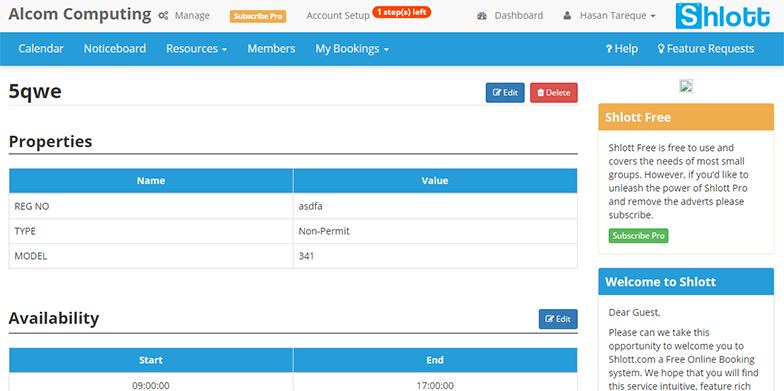Click the Dashboard gauge icon
The height and width of the screenshot is (391, 784).
[482, 16]
